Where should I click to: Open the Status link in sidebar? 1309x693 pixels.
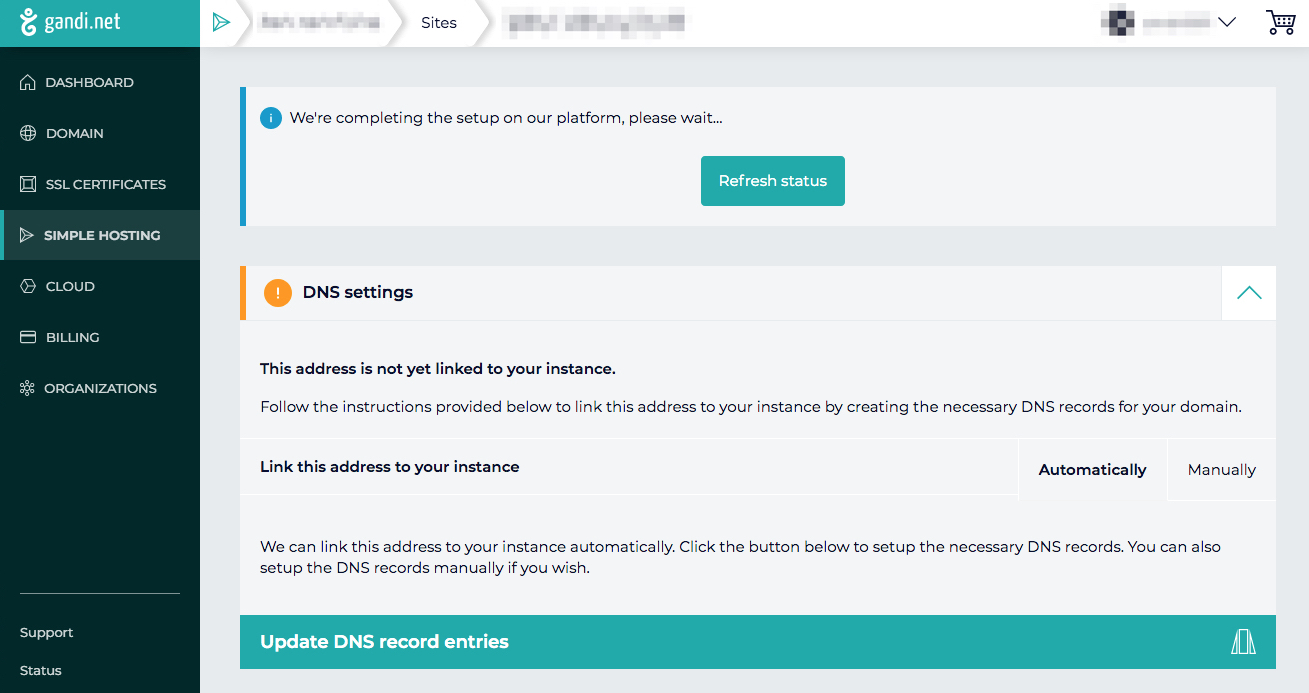(x=41, y=670)
